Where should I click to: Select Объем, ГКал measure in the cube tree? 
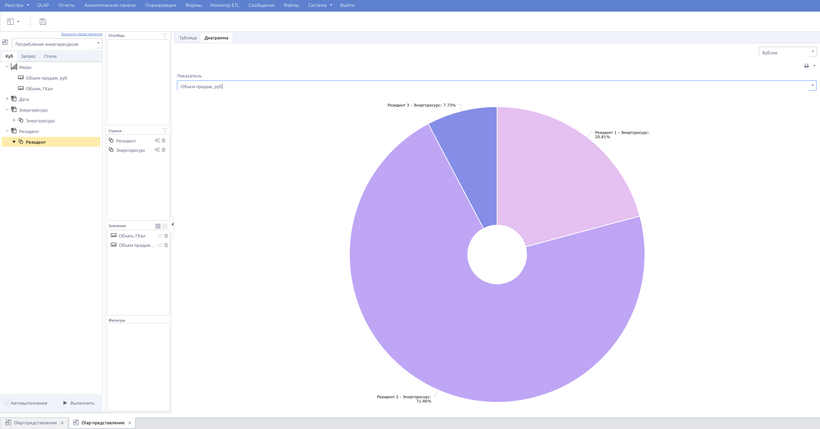coord(39,89)
